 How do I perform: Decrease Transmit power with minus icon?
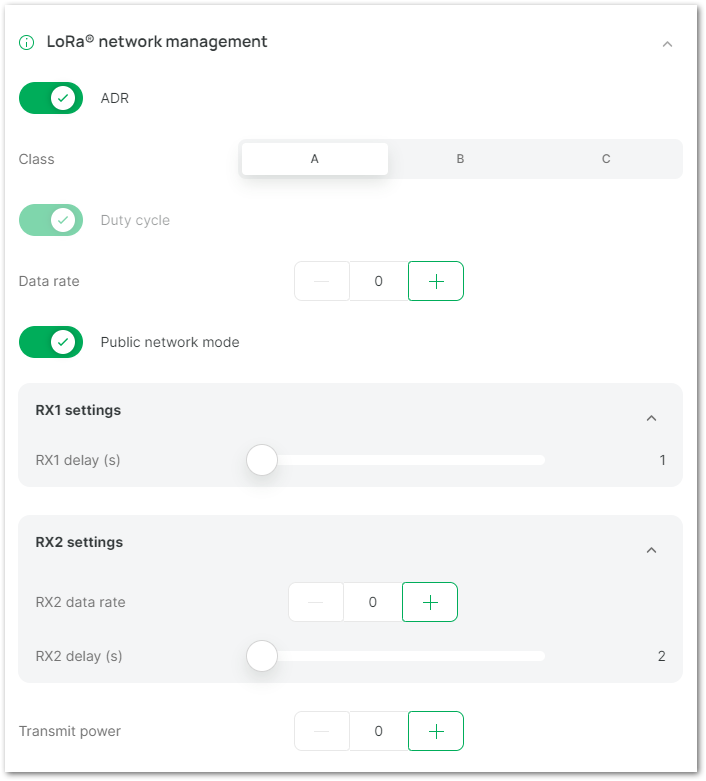click(x=322, y=731)
